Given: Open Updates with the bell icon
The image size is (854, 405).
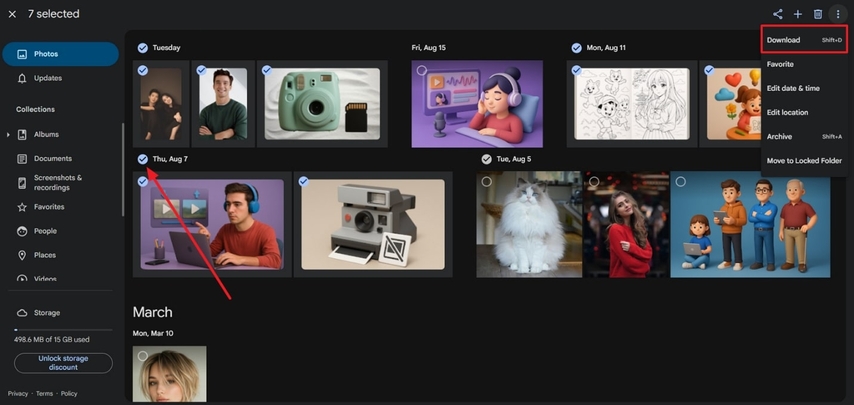Looking at the screenshot, I should [23, 78].
